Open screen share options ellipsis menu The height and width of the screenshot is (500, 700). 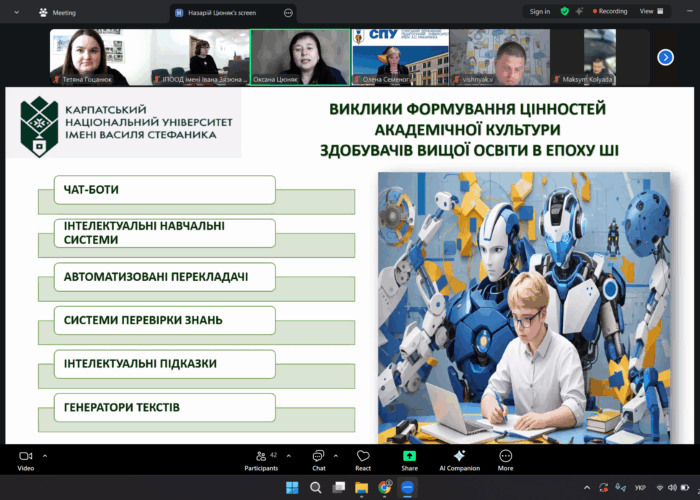(x=288, y=13)
